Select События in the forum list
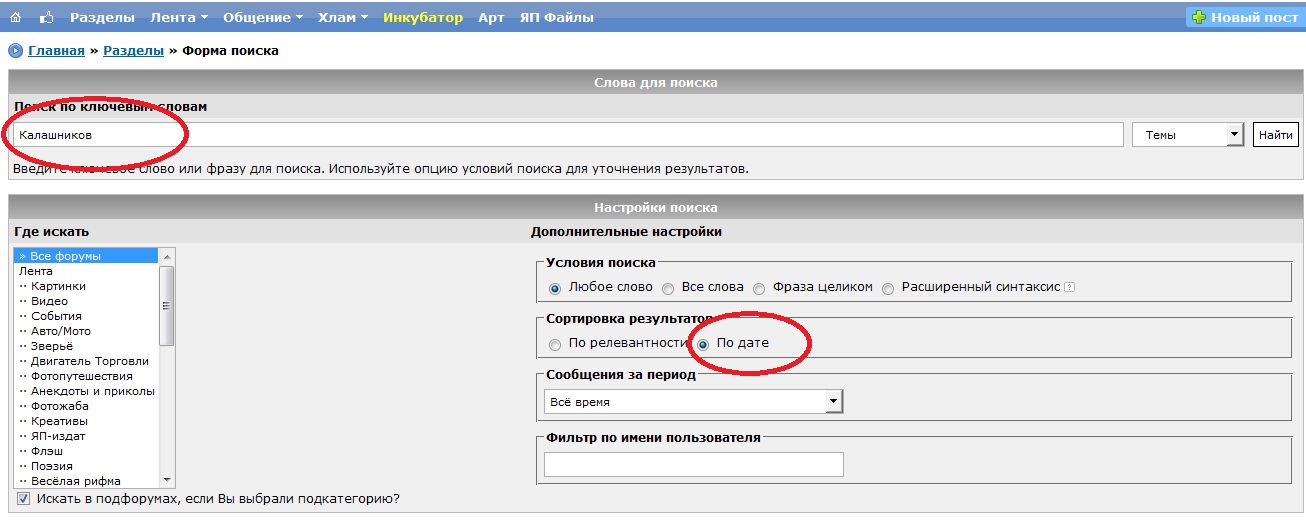 [x=87, y=316]
